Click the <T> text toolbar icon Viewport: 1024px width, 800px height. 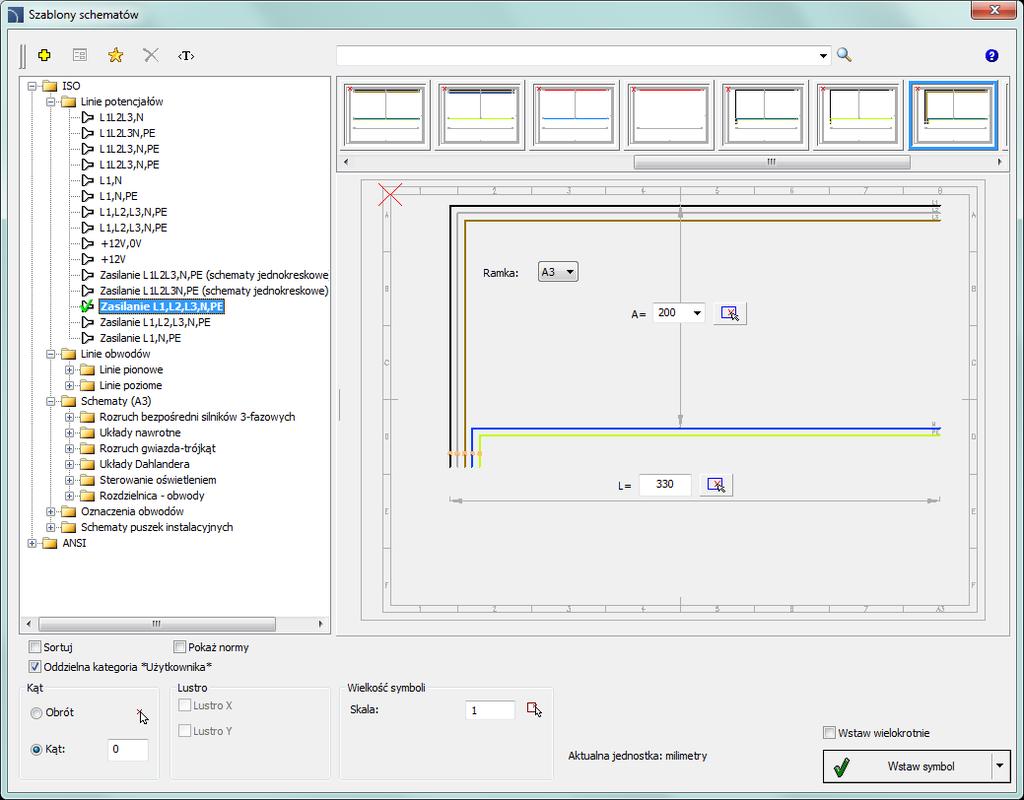pos(186,56)
